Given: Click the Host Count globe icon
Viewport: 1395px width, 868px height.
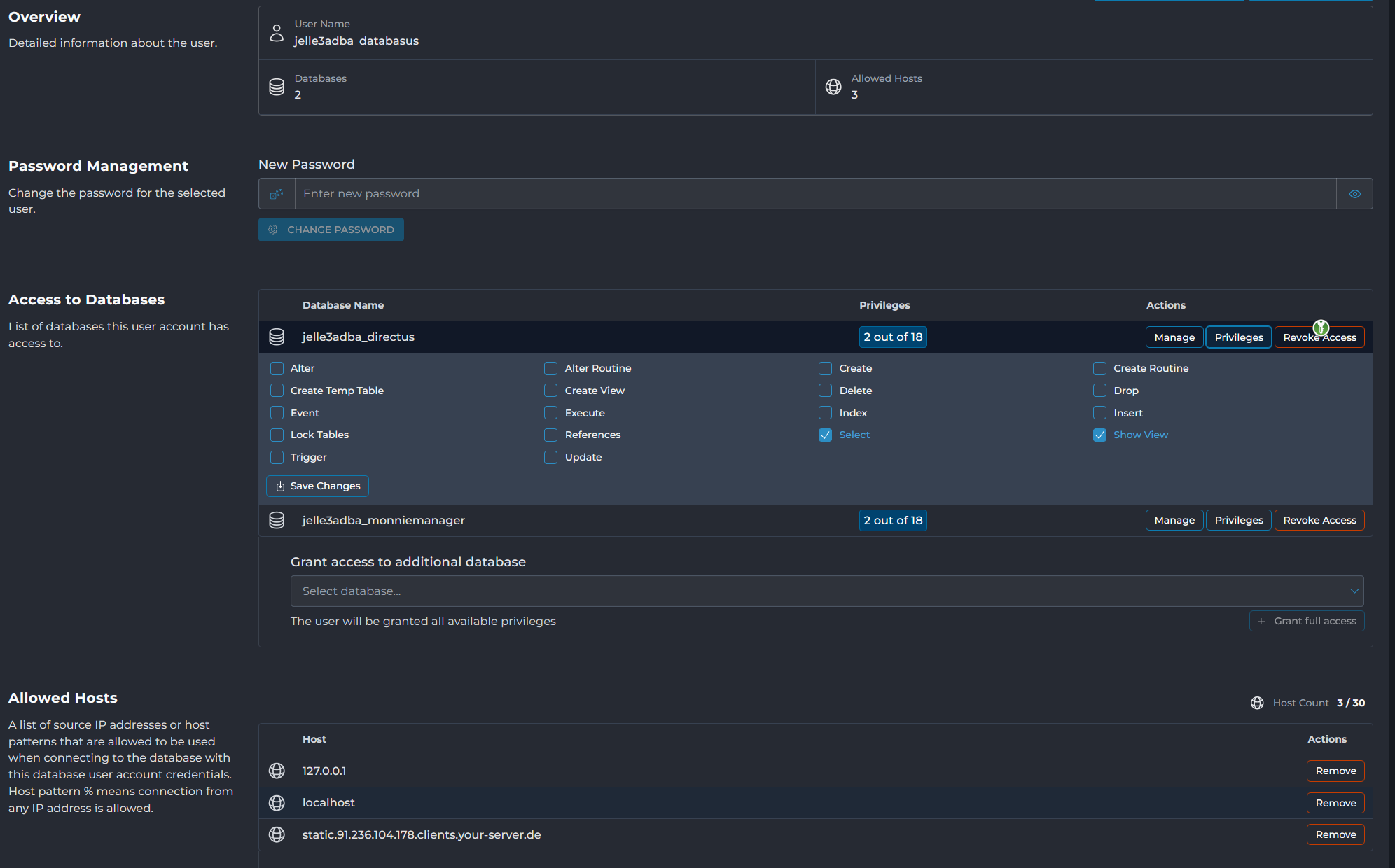Looking at the screenshot, I should point(1257,703).
